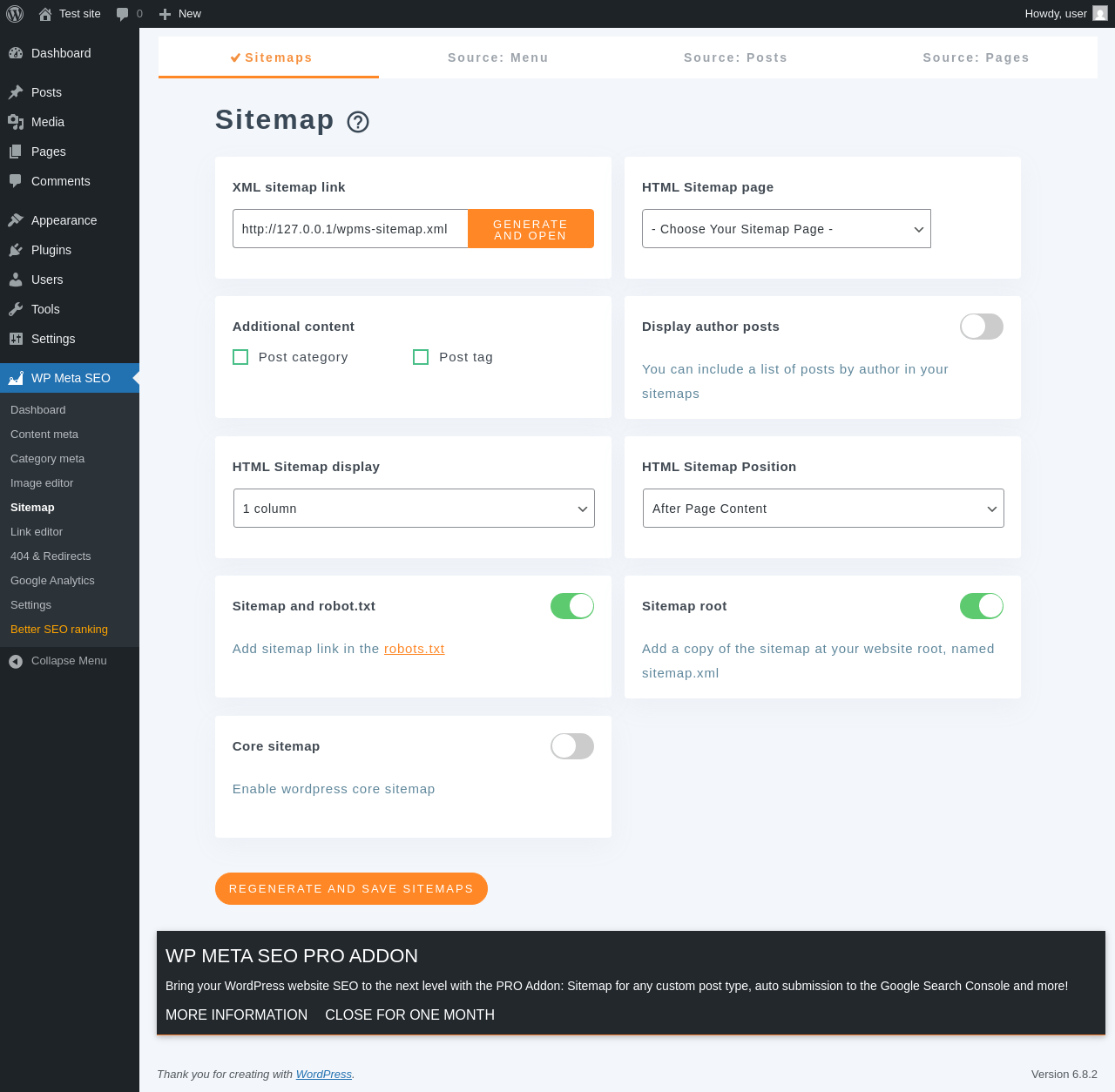Viewport: 1115px width, 1092px height.
Task: Open 404 & Redirects submenu item
Action: point(51,556)
